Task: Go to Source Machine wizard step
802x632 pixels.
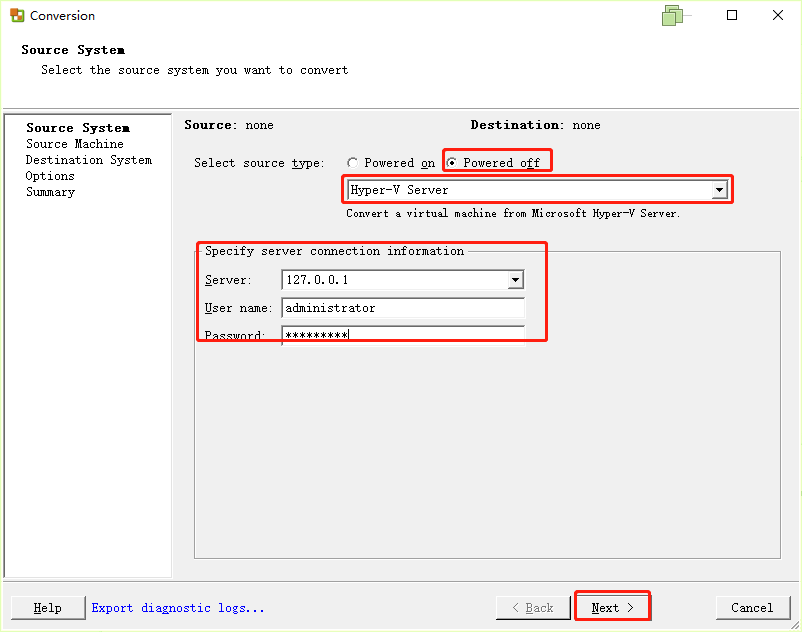Action: point(75,144)
